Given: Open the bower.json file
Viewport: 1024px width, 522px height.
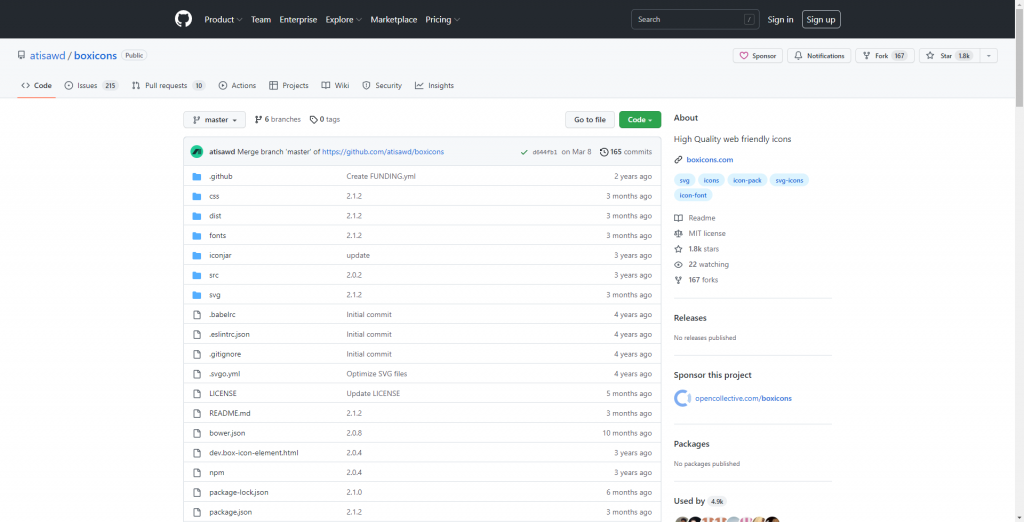Looking at the screenshot, I should pyautogui.click(x=227, y=433).
